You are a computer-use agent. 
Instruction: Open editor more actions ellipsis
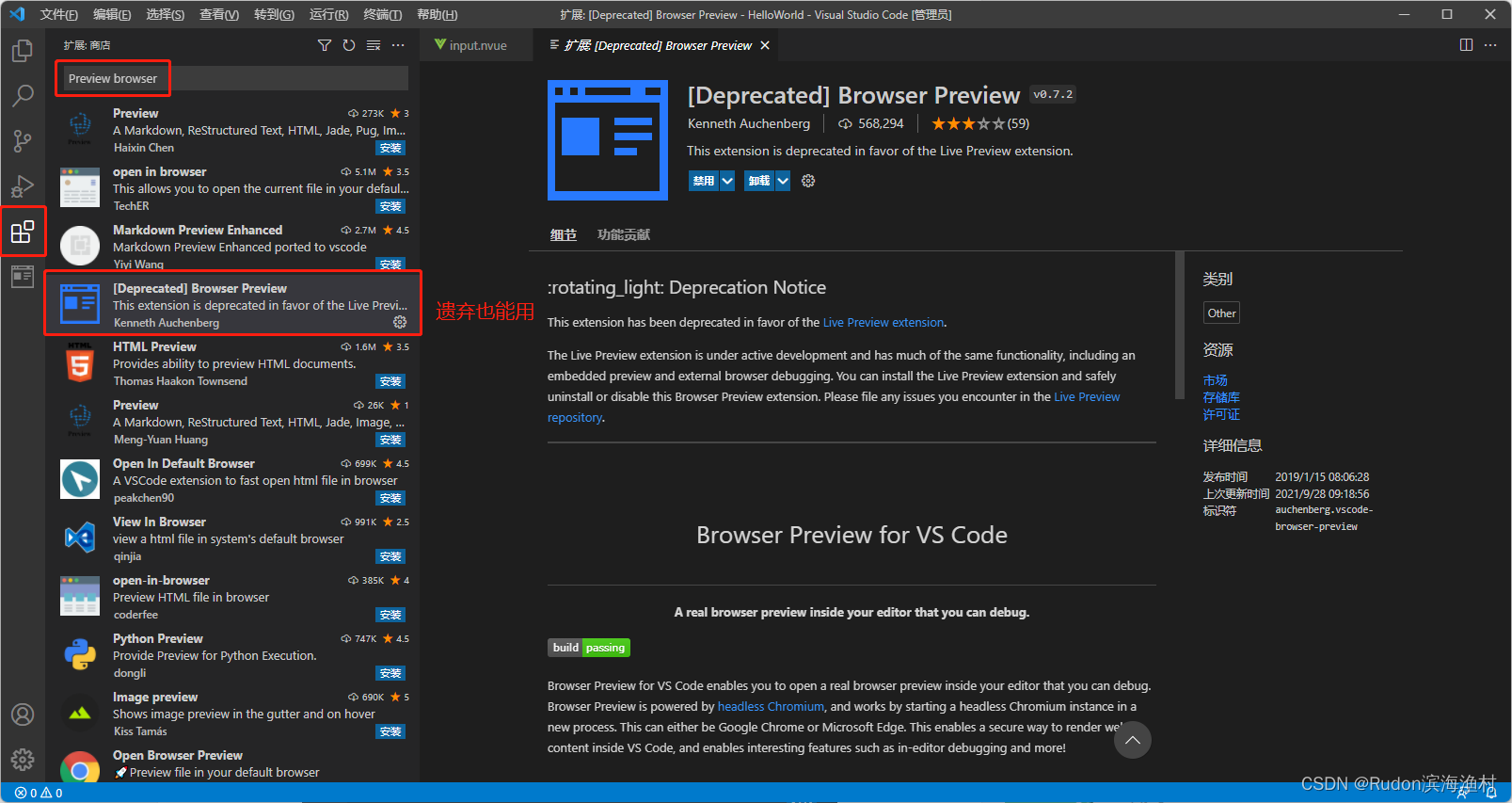pyautogui.click(x=1490, y=45)
